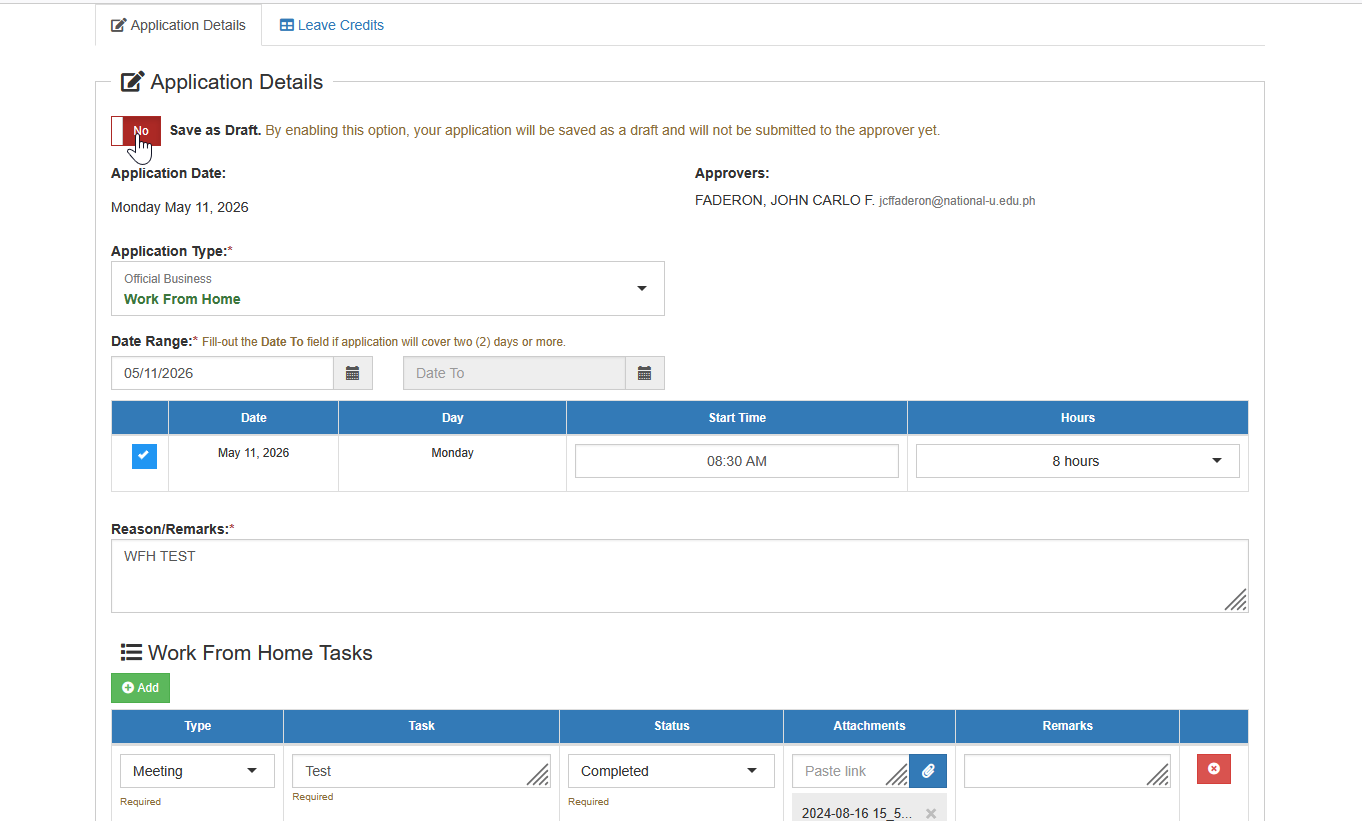Remove the 2024-08-16 attached file
Viewport: 1362px width, 821px height.
pos(931,813)
